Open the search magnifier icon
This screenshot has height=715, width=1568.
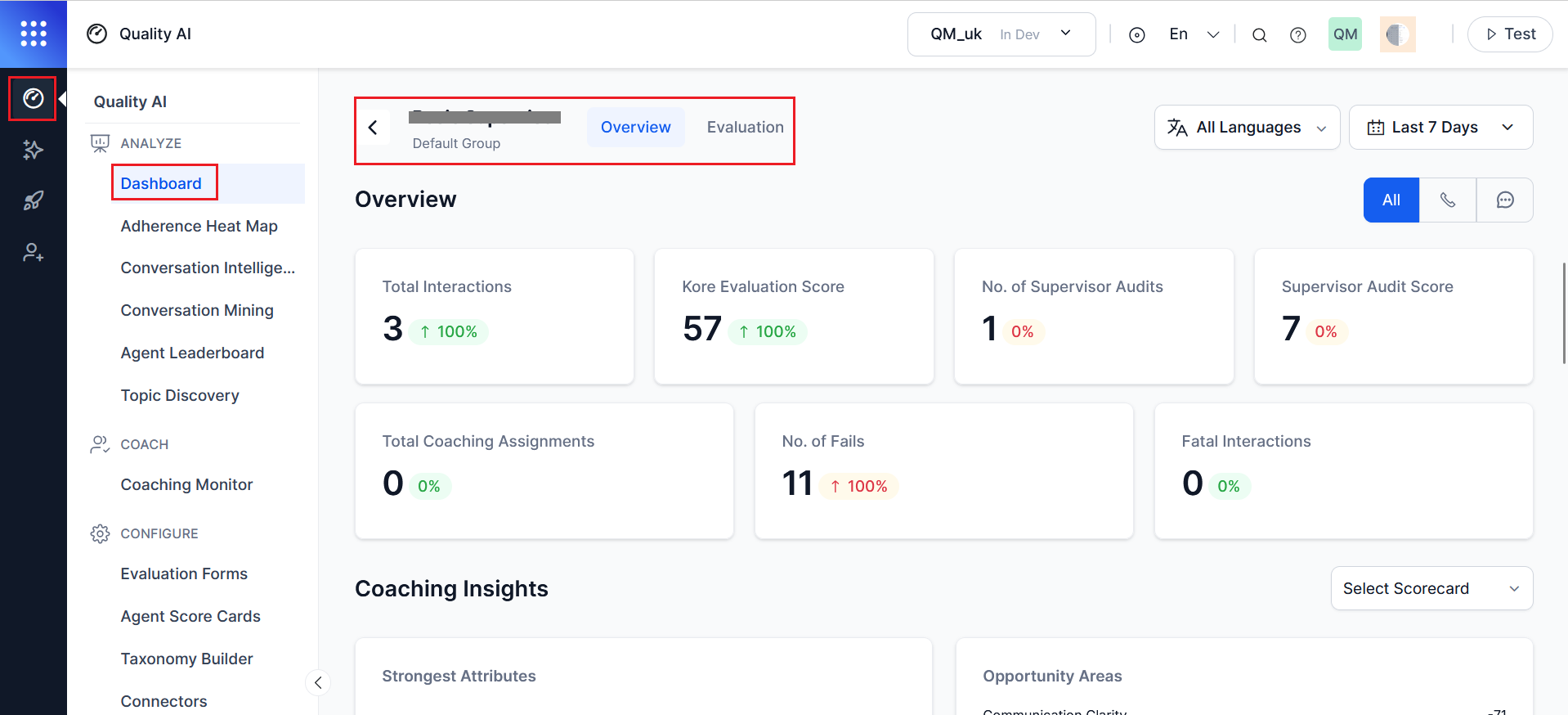click(1259, 34)
